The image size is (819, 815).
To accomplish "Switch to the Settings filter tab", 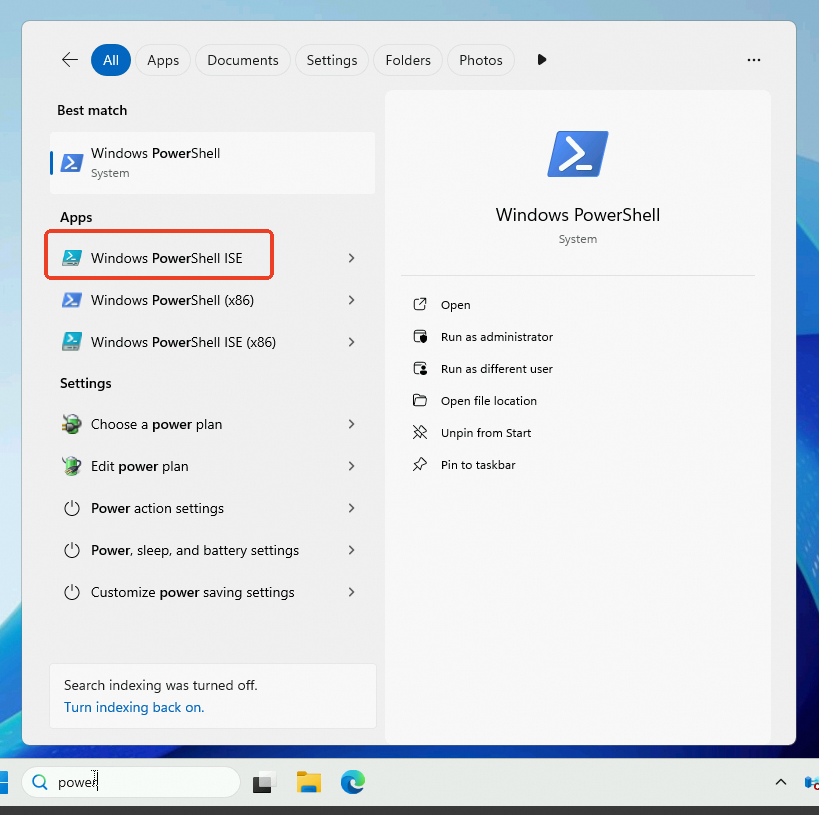I will click(x=332, y=60).
